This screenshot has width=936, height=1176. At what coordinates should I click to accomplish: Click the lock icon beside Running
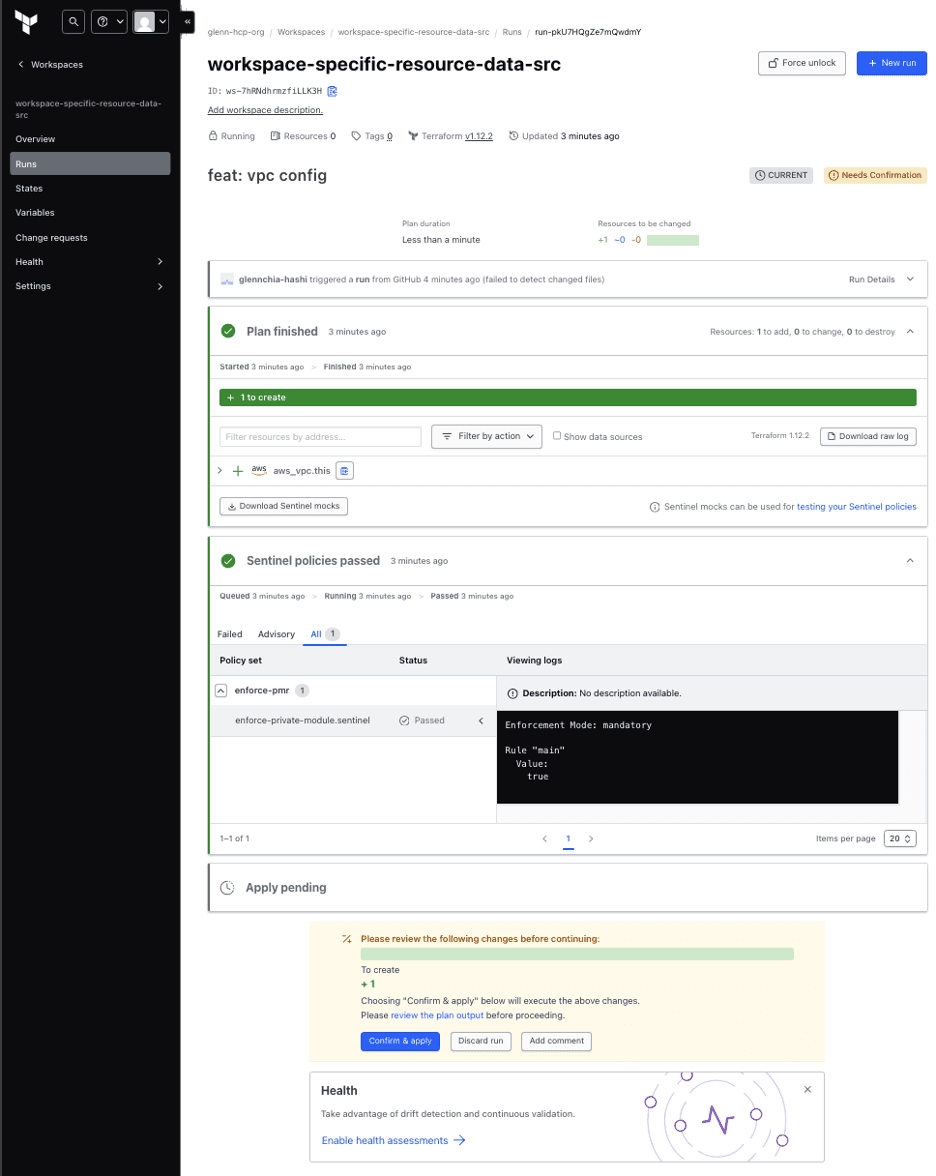212,136
